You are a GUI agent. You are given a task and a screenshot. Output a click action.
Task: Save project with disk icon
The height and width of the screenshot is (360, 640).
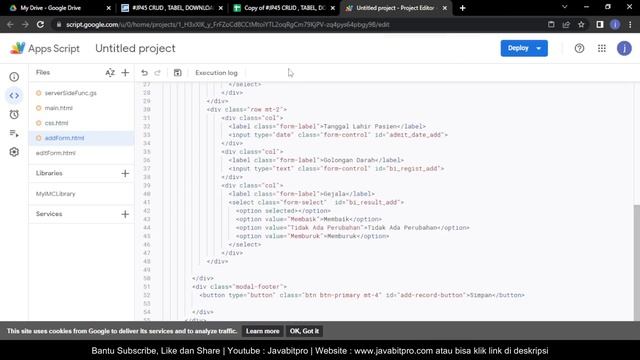click(178, 73)
